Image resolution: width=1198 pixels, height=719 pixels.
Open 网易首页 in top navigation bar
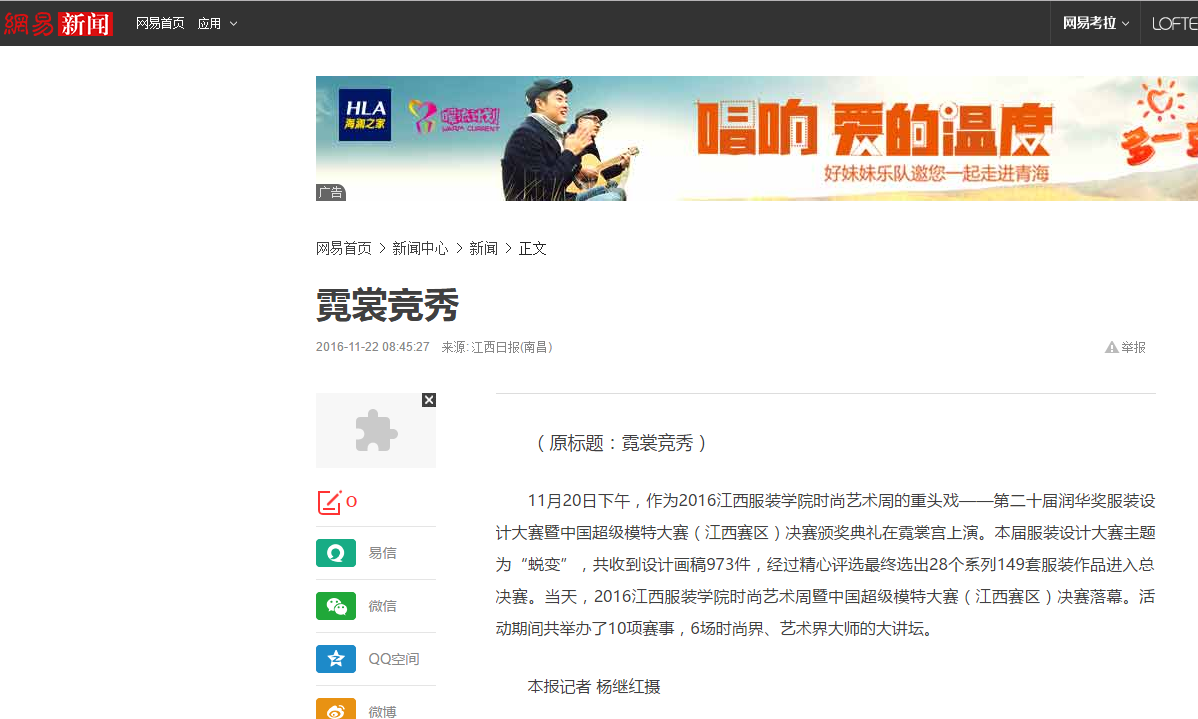(160, 23)
